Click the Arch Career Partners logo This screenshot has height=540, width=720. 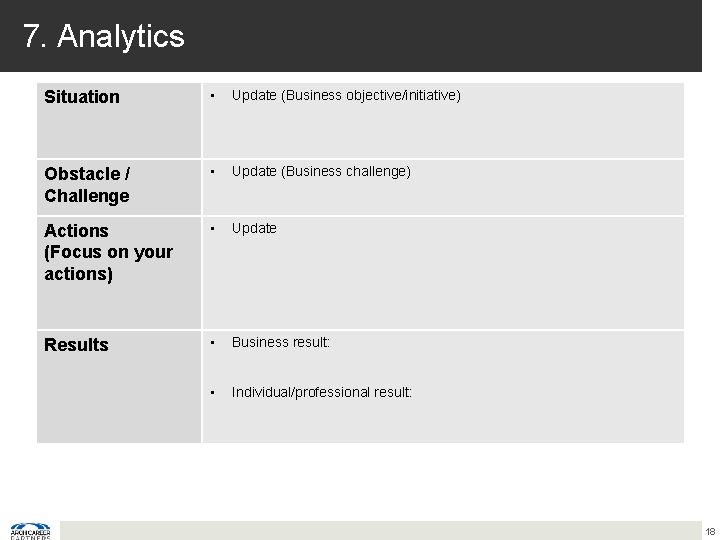click(x=30, y=530)
